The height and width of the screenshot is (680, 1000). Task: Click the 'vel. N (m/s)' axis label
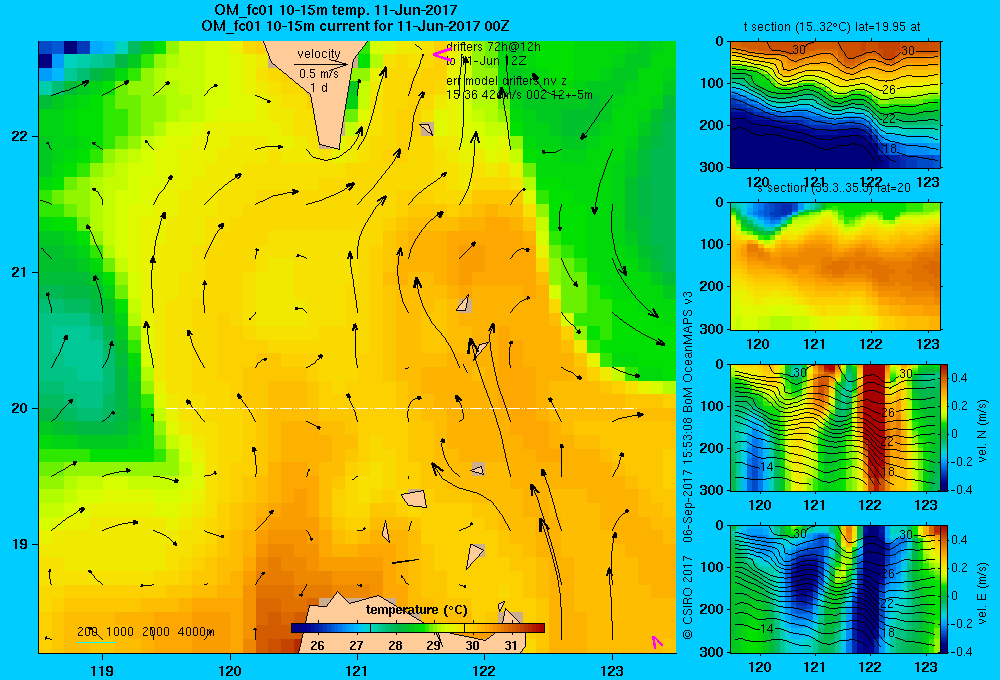983,430
